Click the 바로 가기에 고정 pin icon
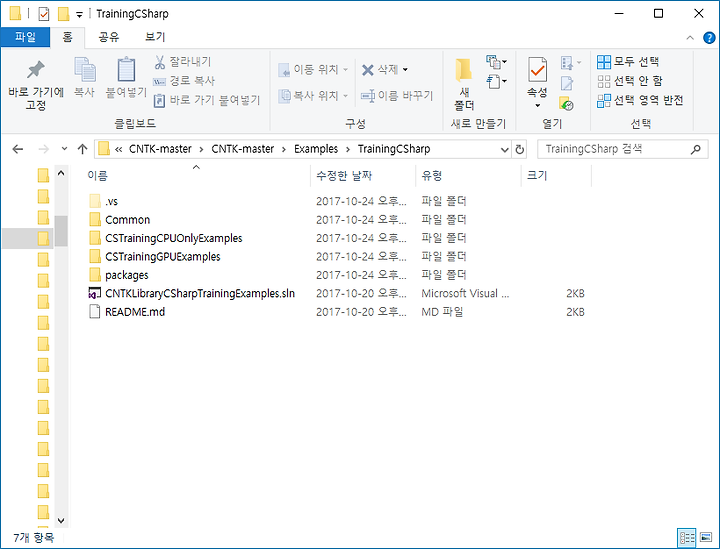The height and width of the screenshot is (549, 720). coord(35,70)
